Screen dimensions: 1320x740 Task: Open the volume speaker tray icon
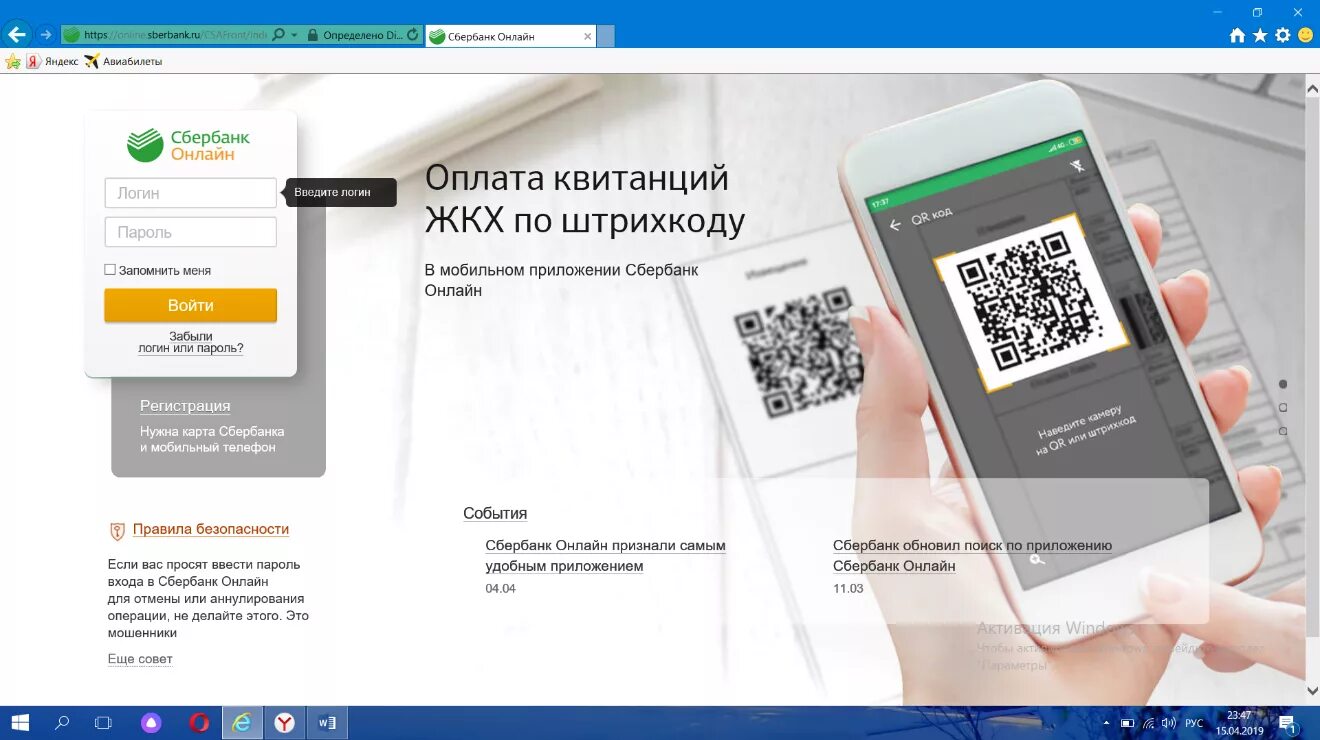point(1168,722)
